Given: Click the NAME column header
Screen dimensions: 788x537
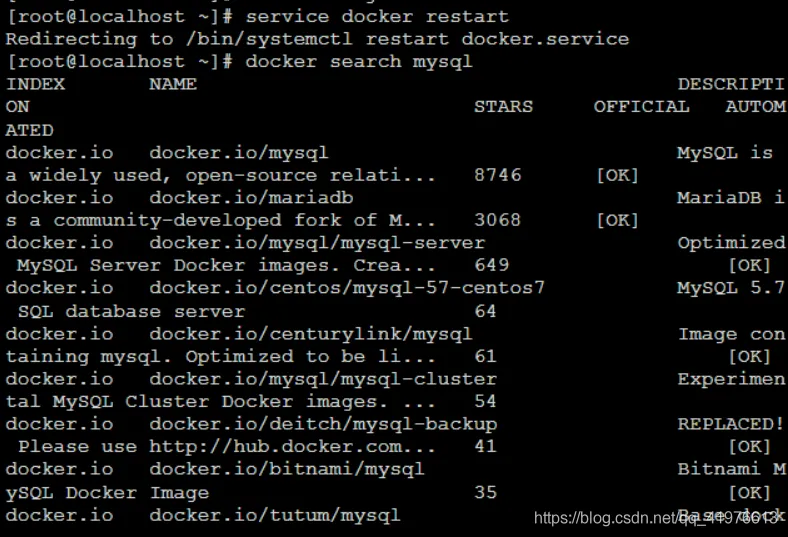Looking at the screenshot, I should (173, 84).
